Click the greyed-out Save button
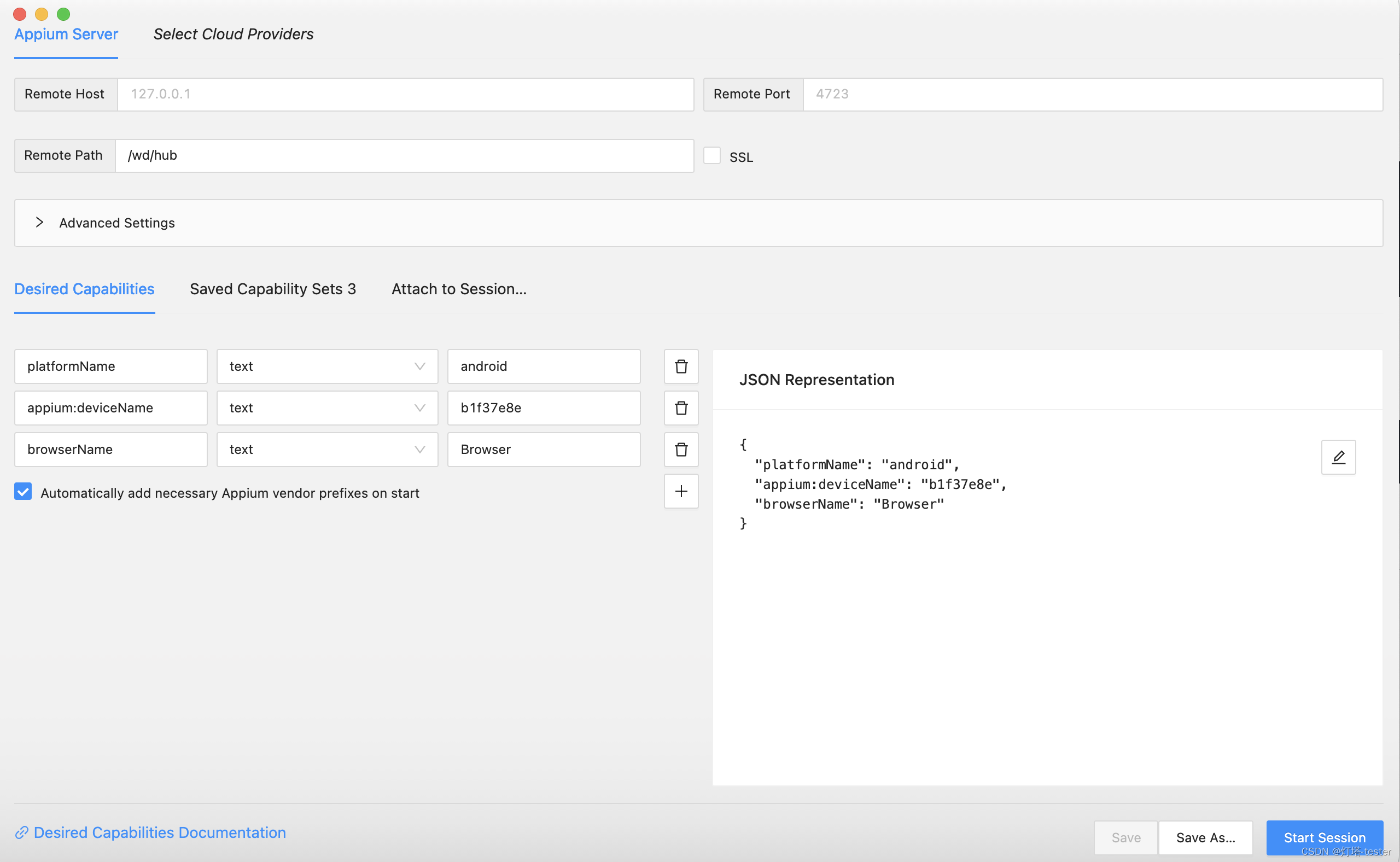Image resolution: width=1400 pixels, height=862 pixels. tap(1125, 837)
